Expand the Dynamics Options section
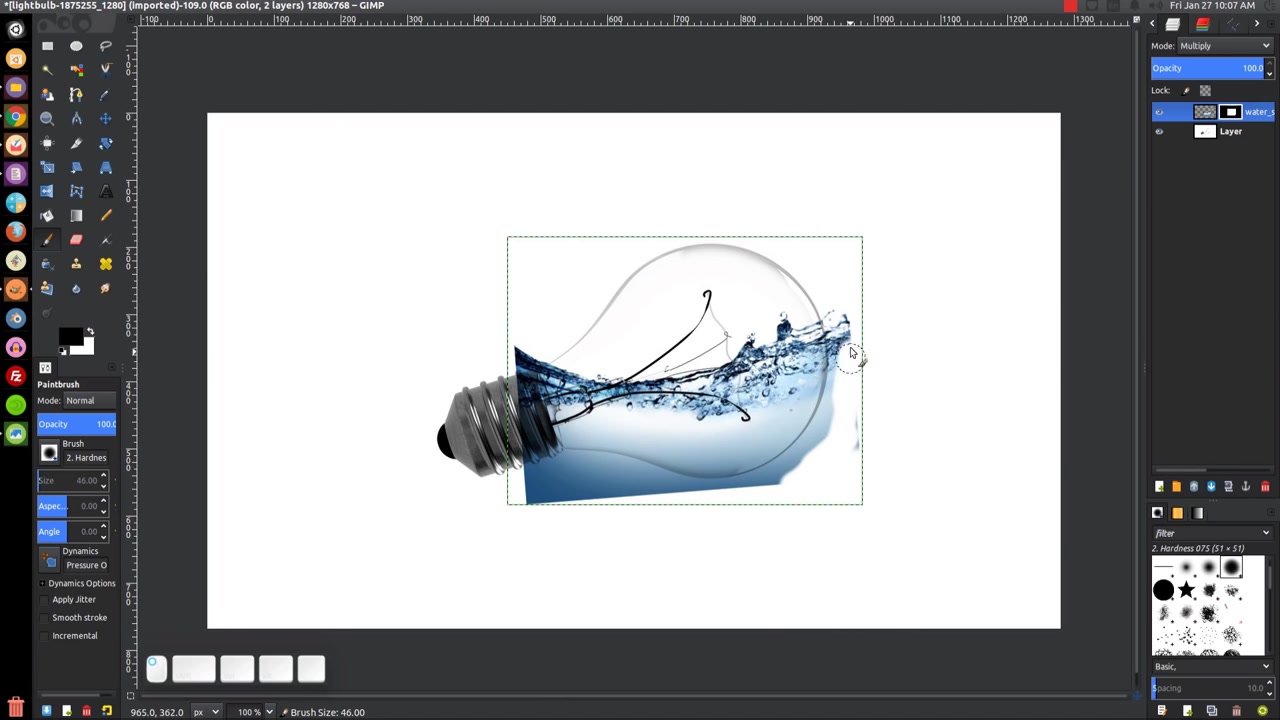The width and height of the screenshot is (1280, 720). (x=42, y=583)
